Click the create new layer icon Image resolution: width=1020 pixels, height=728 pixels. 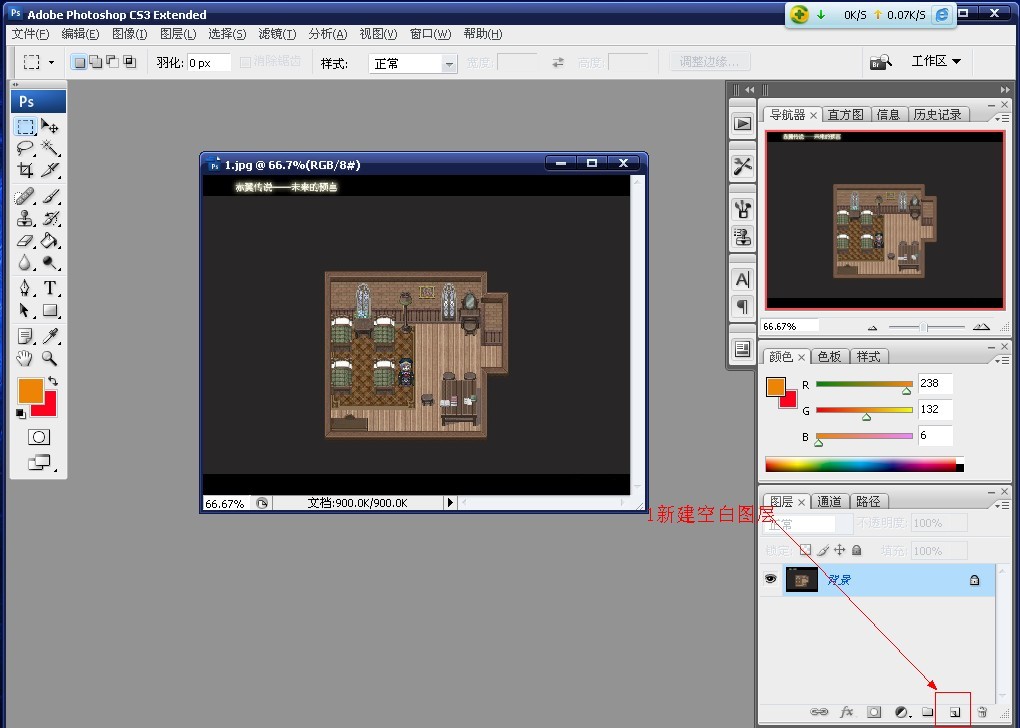click(954, 712)
